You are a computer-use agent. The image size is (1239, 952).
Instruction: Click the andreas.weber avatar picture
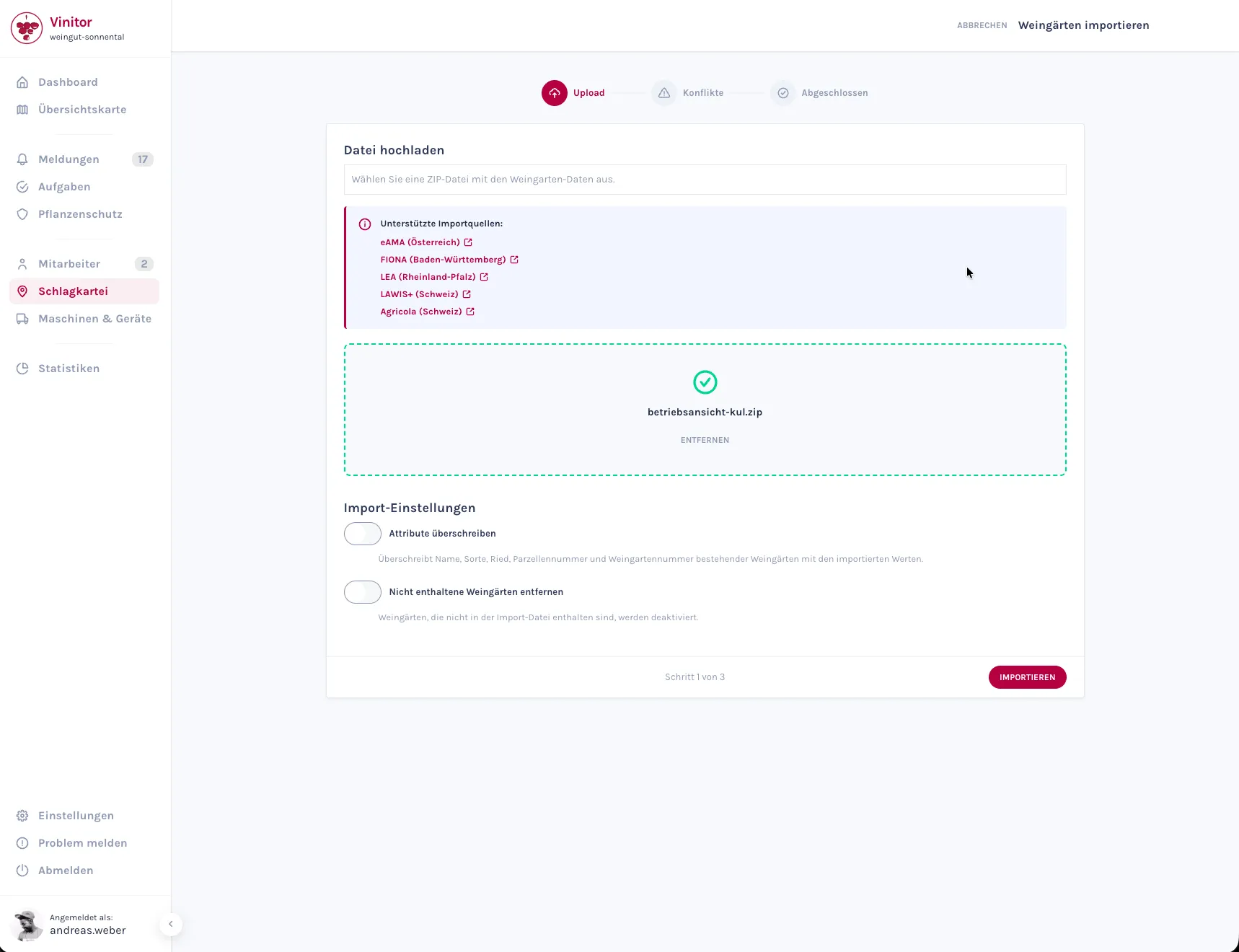pos(27,925)
